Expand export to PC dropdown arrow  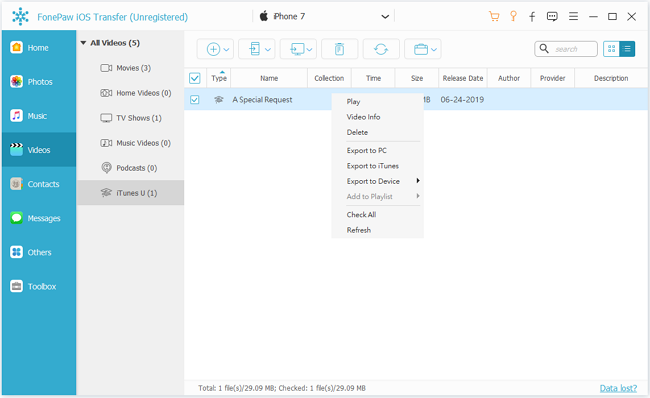pos(309,50)
